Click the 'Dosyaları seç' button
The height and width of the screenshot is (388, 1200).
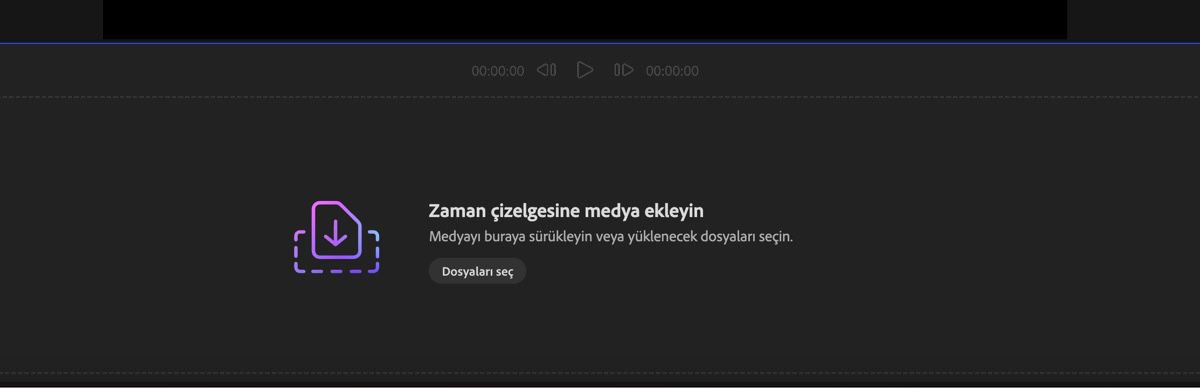[x=477, y=271]
